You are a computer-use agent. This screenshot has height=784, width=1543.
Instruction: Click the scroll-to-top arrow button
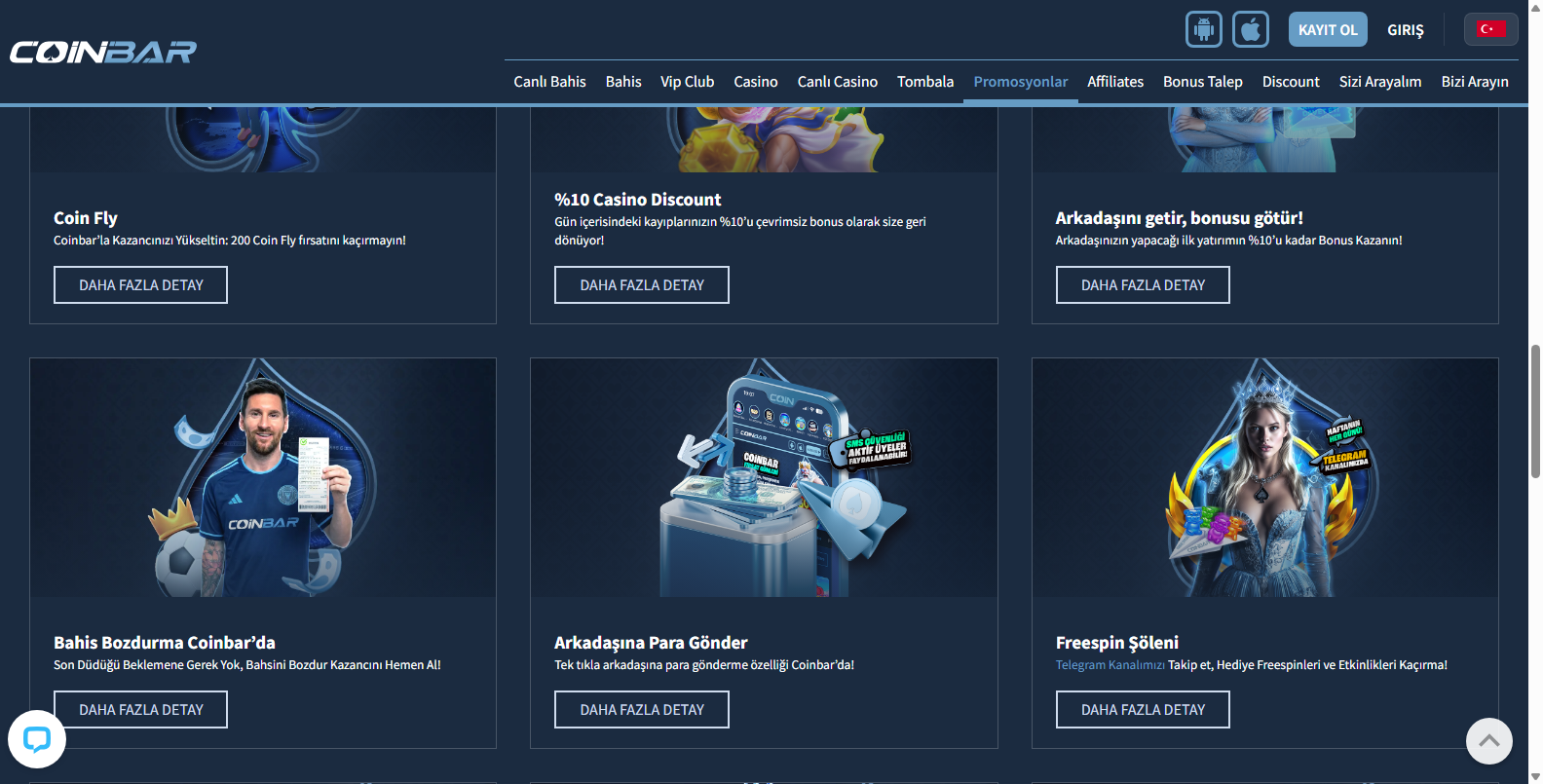pyautogui.click(x=1488, y=741)
